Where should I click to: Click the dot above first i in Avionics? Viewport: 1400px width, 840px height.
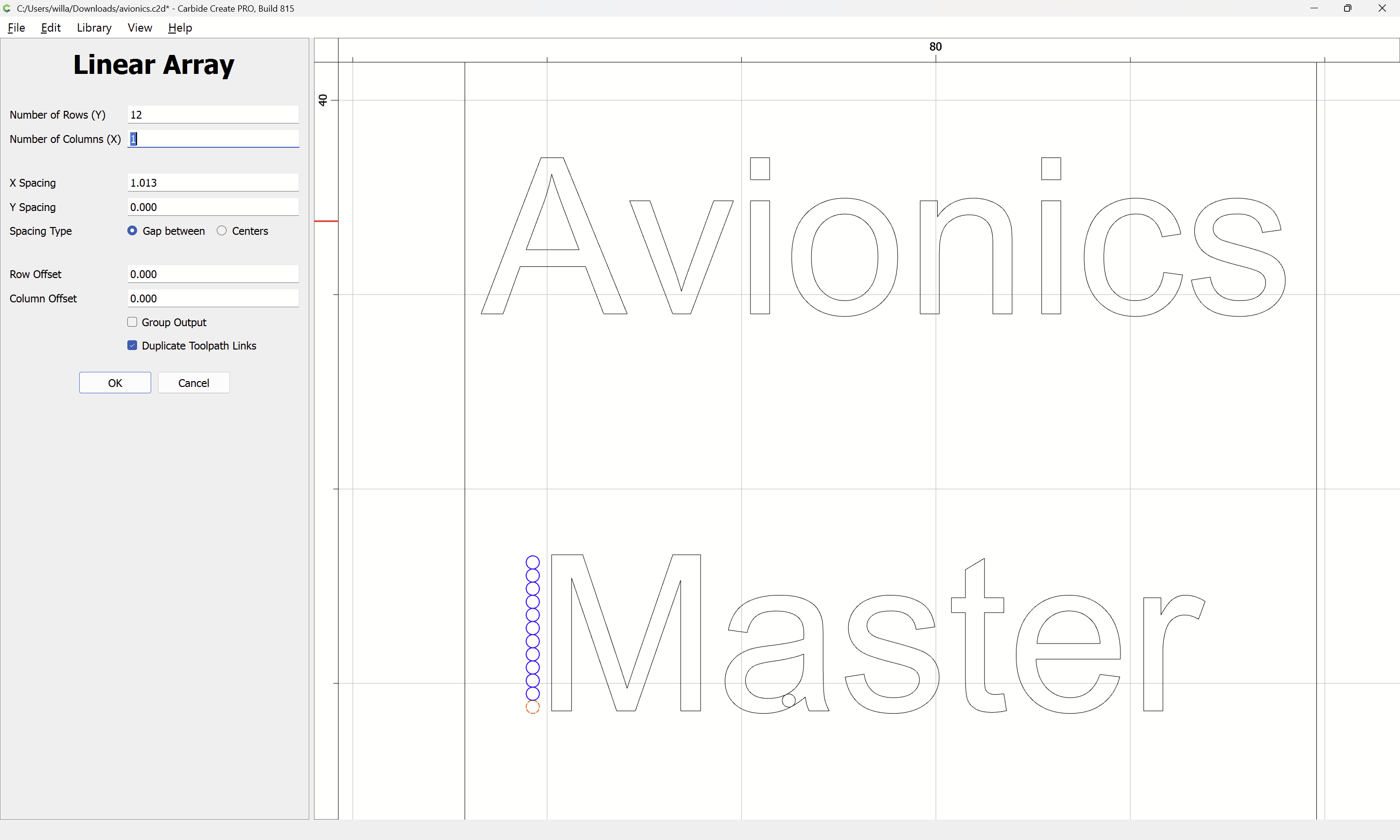pyautogui.click(x=760, y=169)
